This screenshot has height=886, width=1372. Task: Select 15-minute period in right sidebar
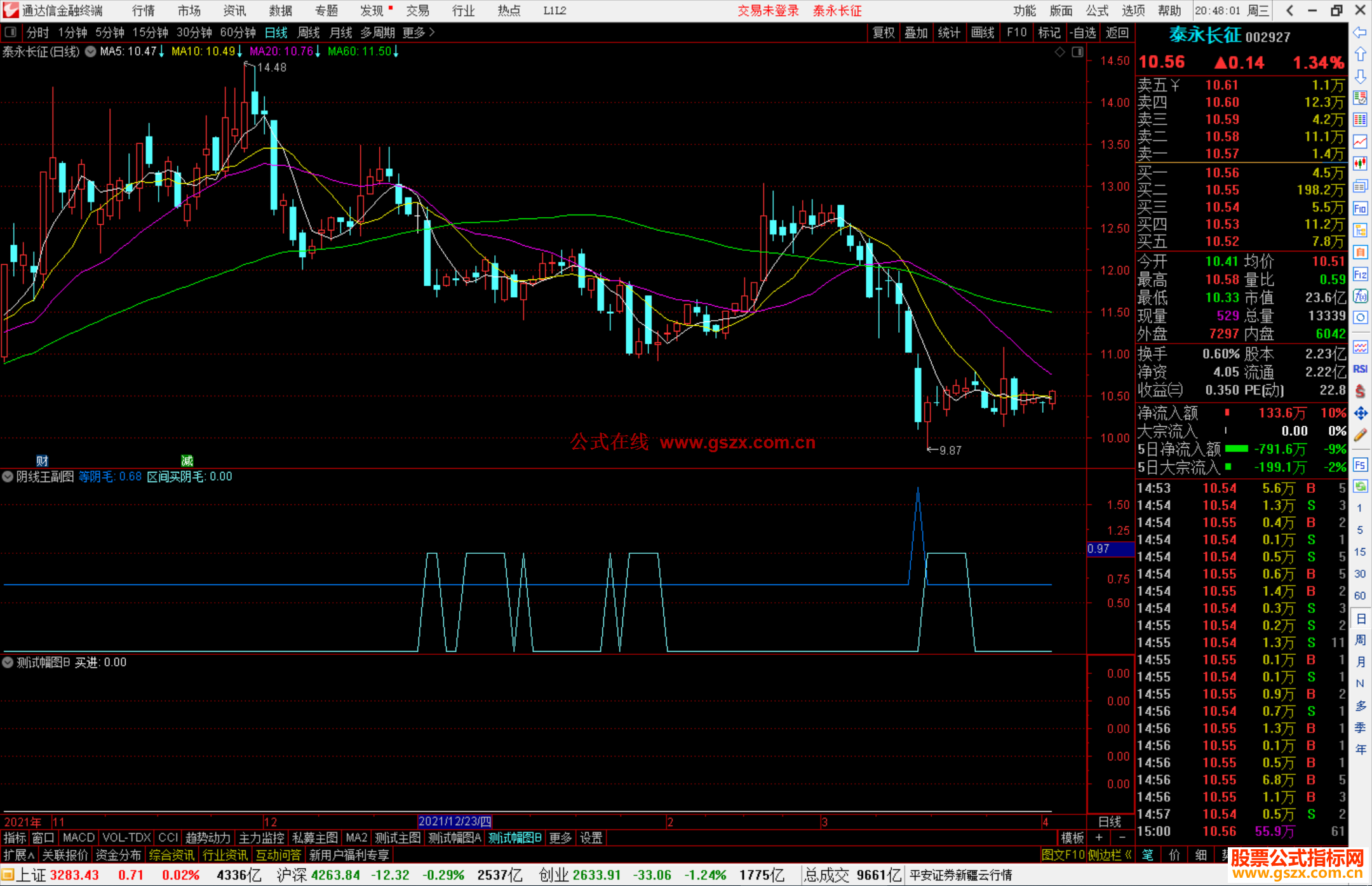pyautogui.click(x=1360, y=552)
